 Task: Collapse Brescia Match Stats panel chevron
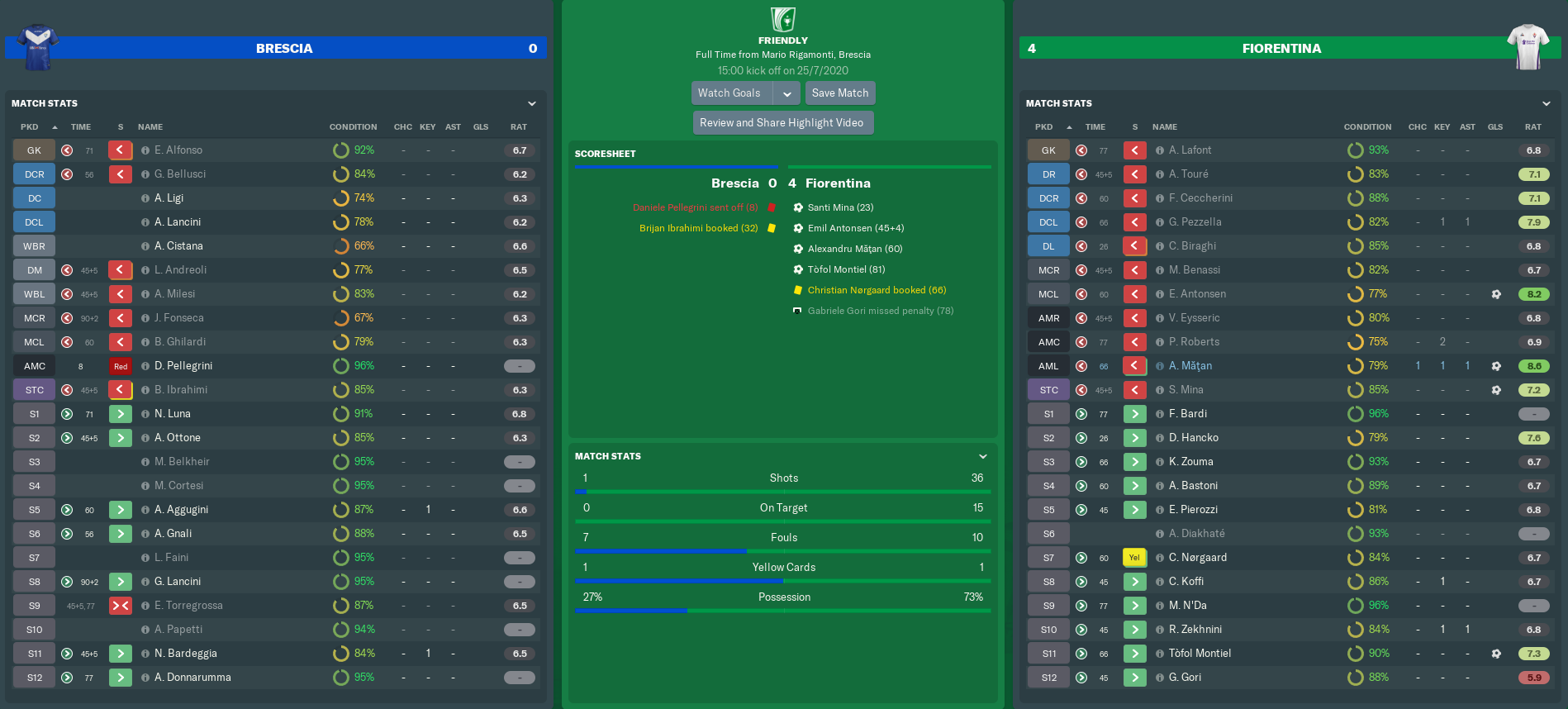[532, 103]
